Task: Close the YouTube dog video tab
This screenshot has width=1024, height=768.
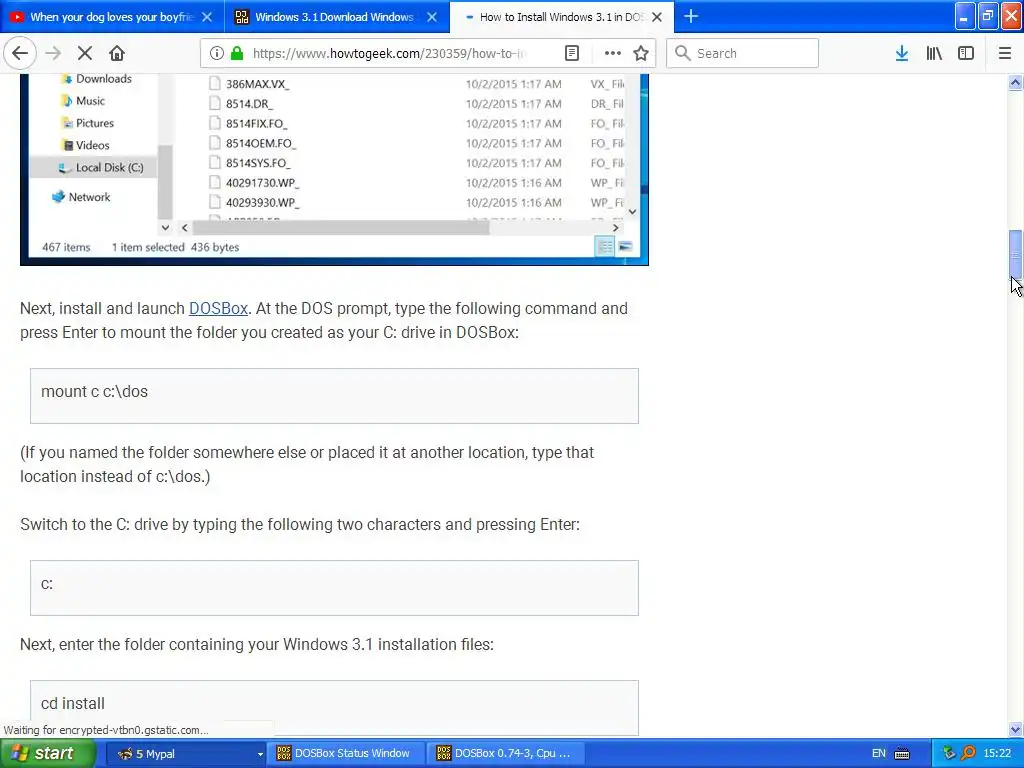Action: tap(206, 17)
